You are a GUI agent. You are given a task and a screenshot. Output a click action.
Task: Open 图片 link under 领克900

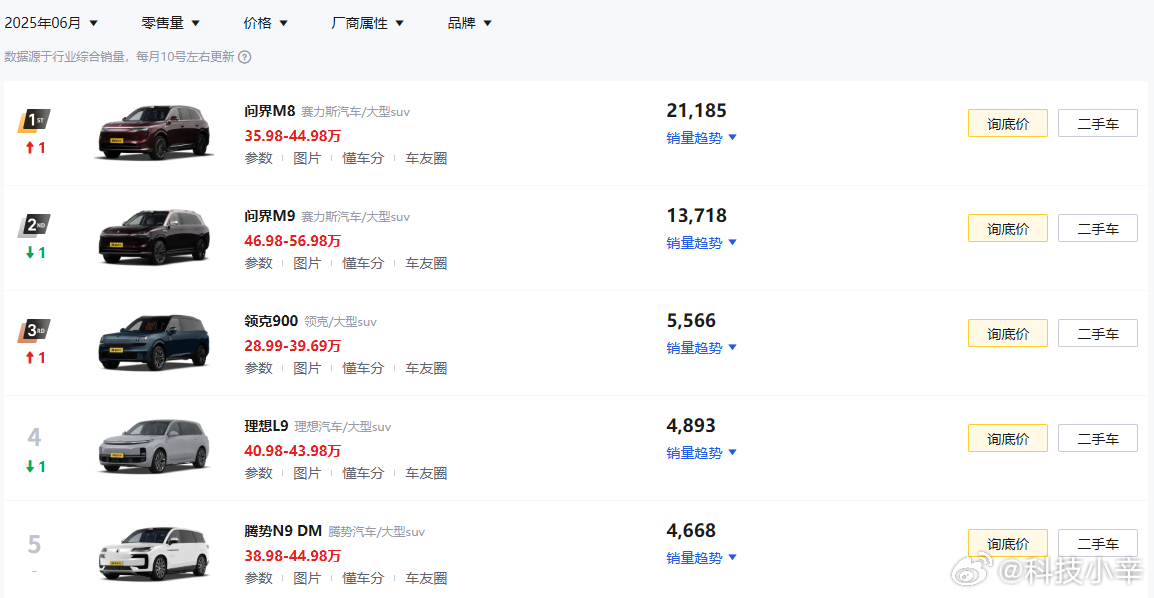coord(307,369)
